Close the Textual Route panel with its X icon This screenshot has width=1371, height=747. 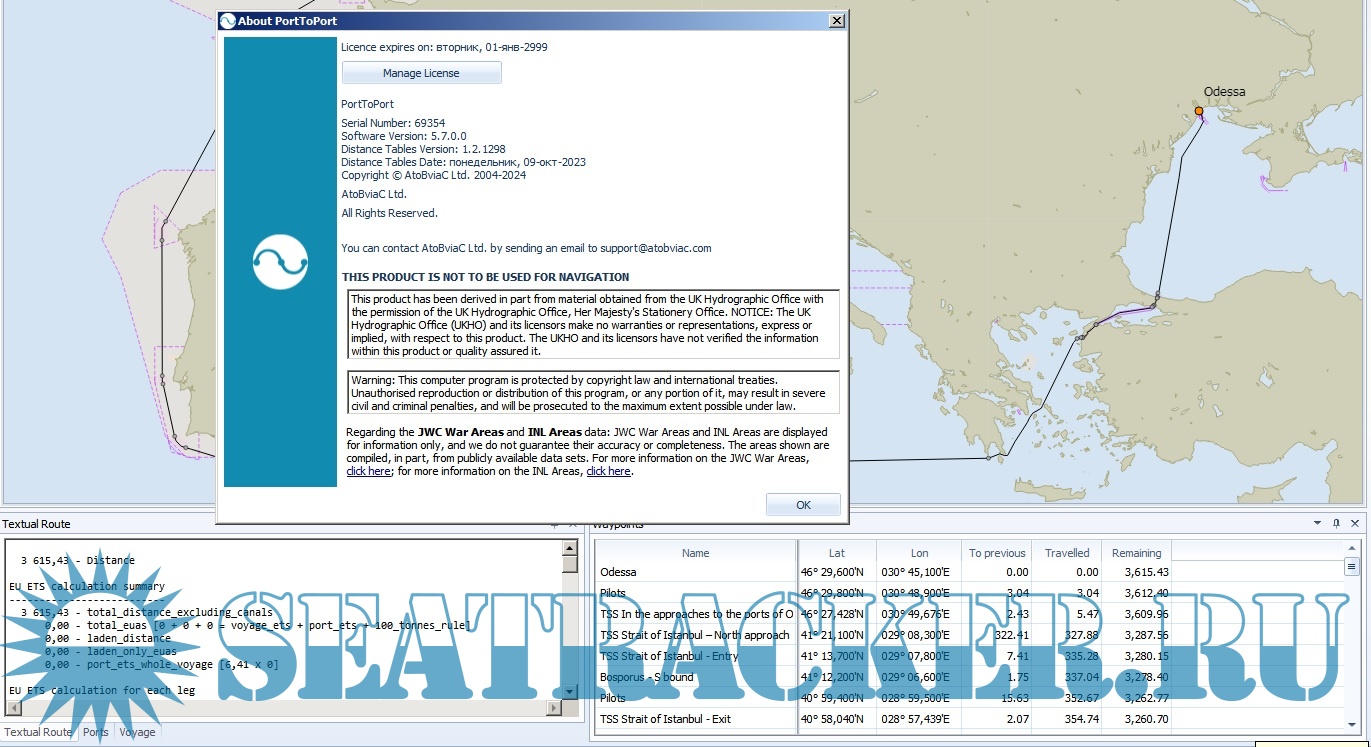(572, 527)
